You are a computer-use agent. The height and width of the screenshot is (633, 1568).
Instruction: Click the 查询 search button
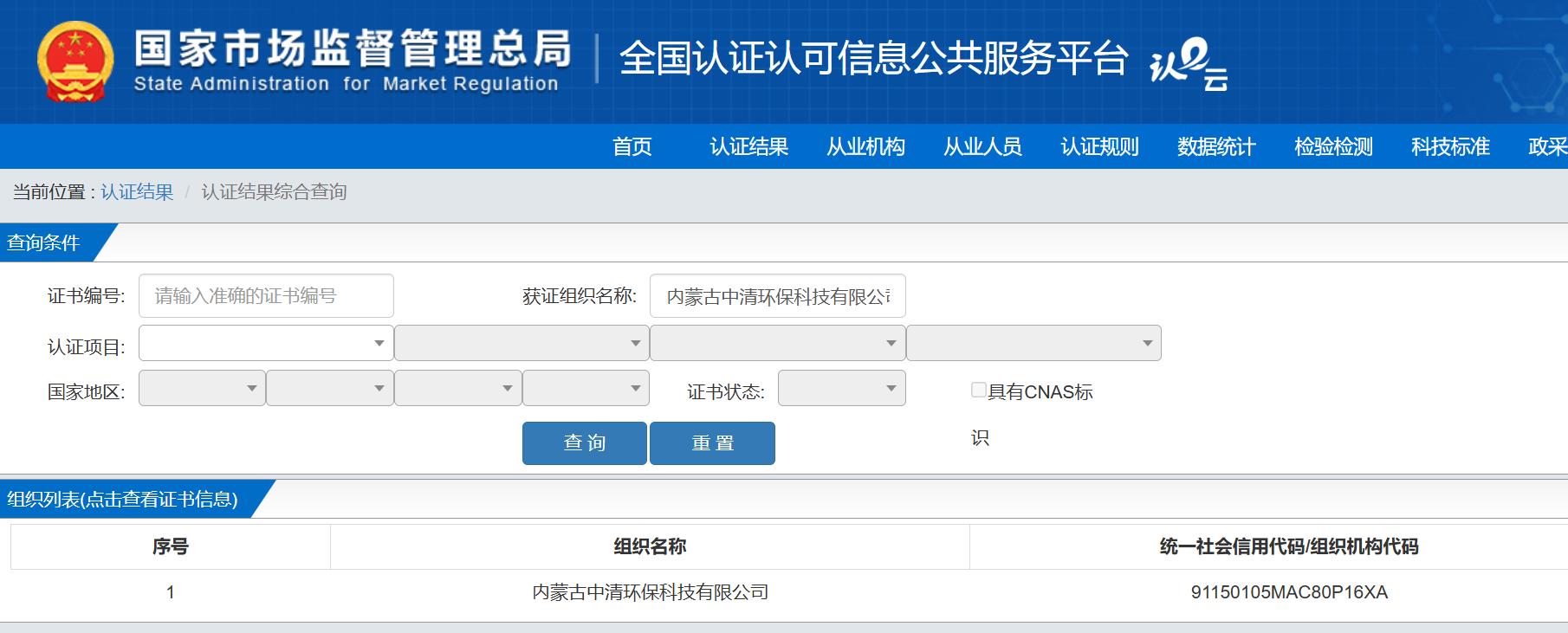coord(585,443)
